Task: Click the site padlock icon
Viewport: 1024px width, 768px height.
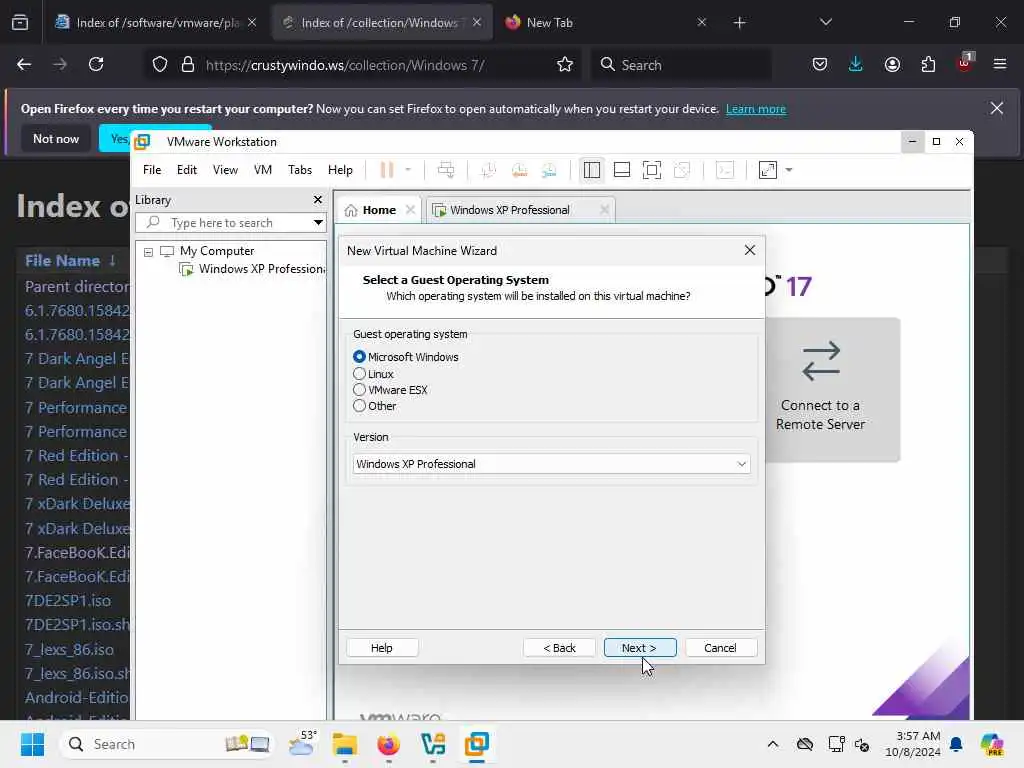Action: coord(188,65)
